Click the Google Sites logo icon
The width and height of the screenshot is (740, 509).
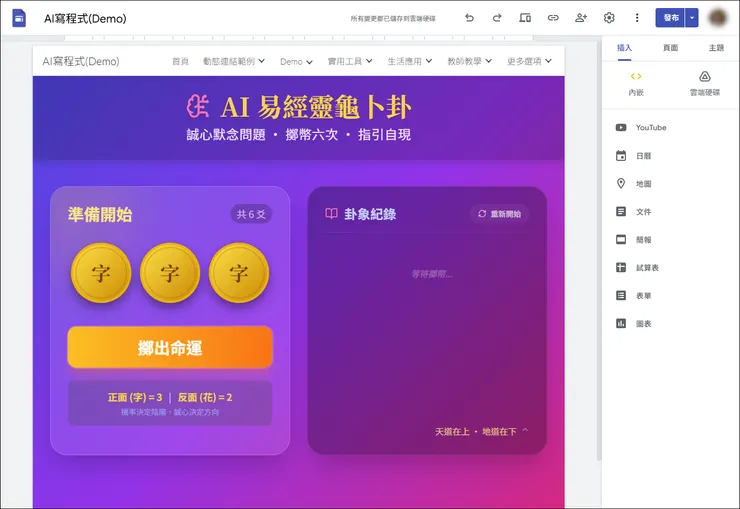pyautogui.click(x=19, y=18)
